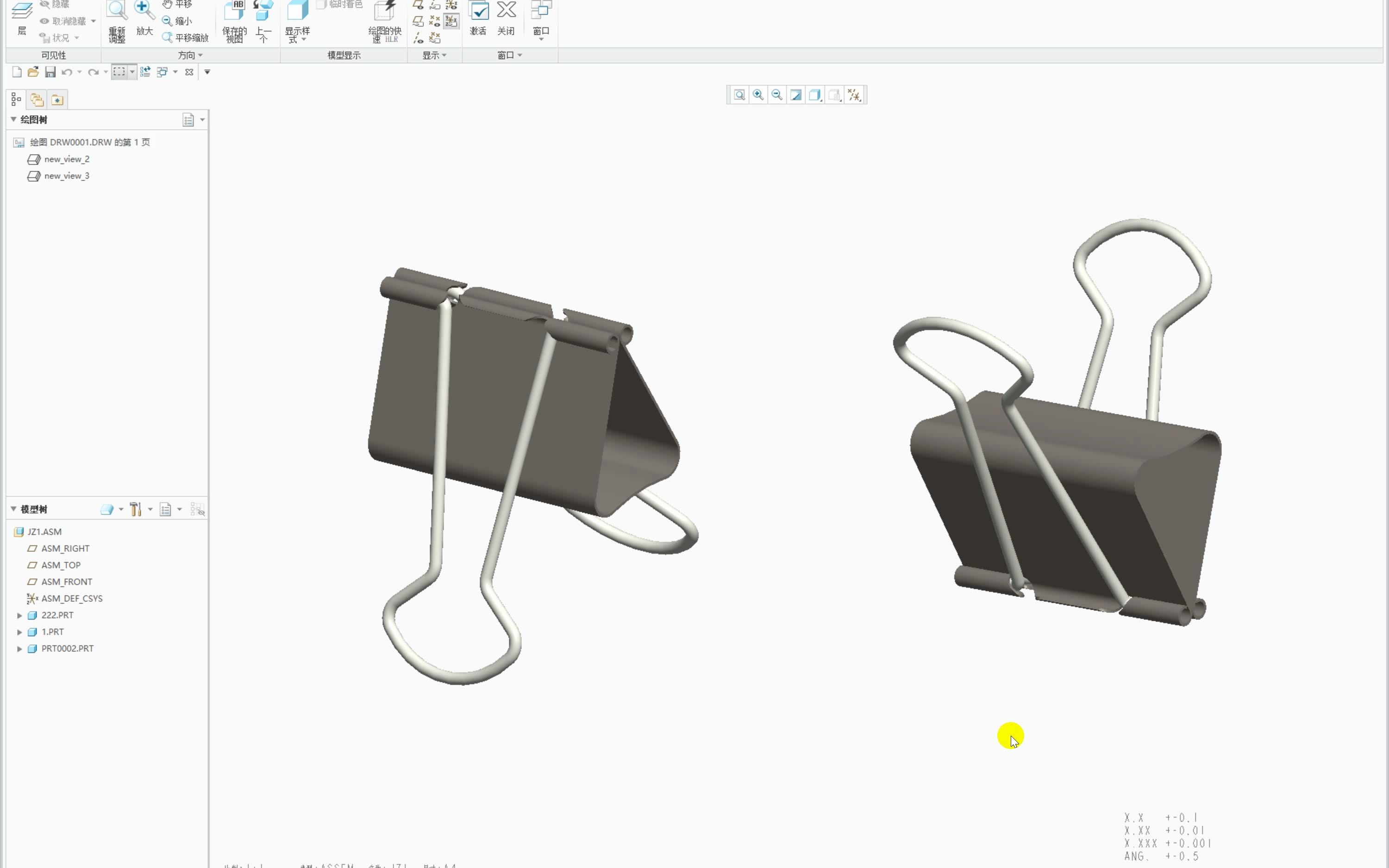Viewport: 1389px width, 868px height.
Task: Click left binder clip drawing view
Action: pyautogui.click(x=532, y=476)
